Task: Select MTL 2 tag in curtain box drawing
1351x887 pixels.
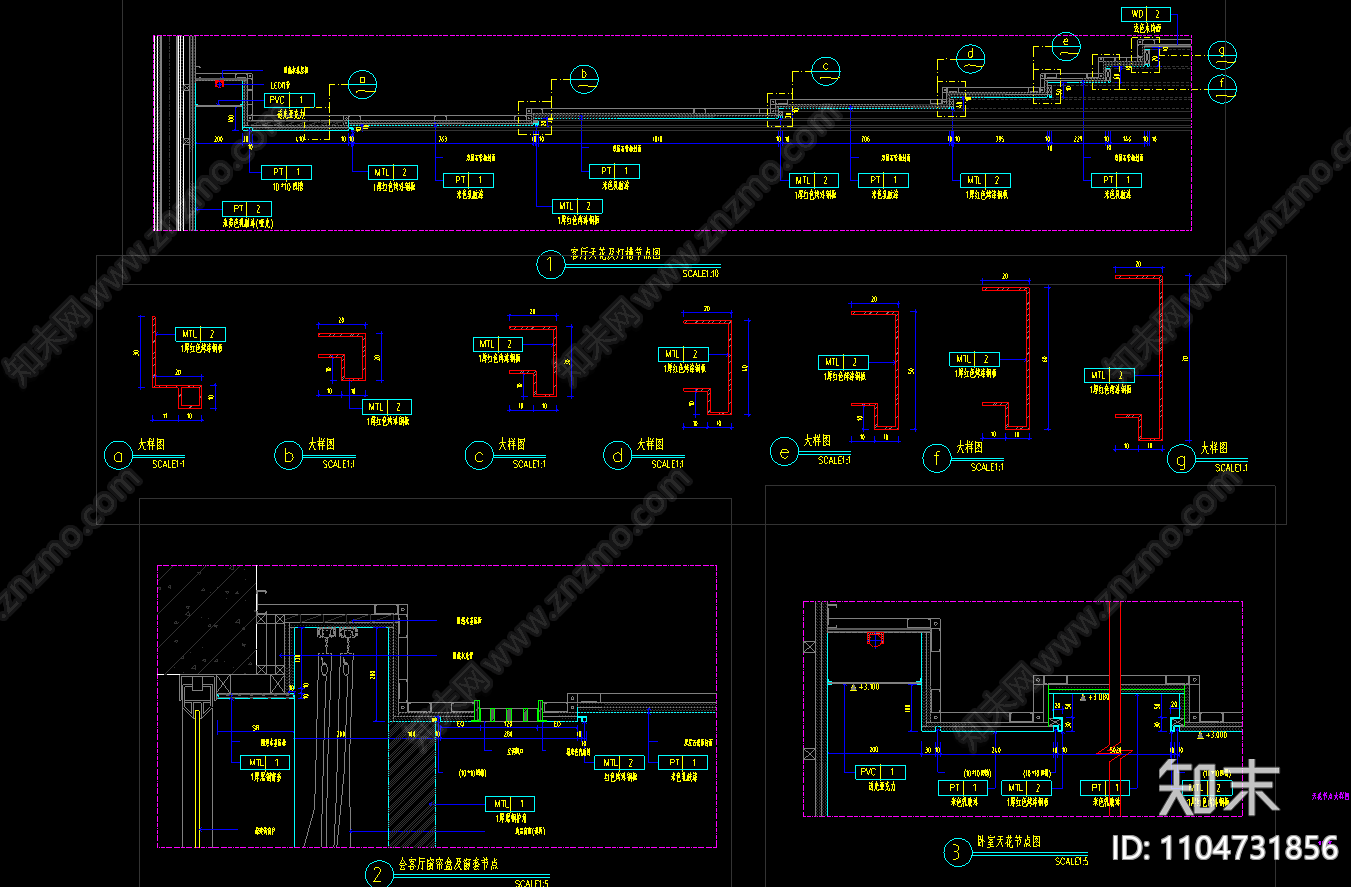Action: point(619,762)
